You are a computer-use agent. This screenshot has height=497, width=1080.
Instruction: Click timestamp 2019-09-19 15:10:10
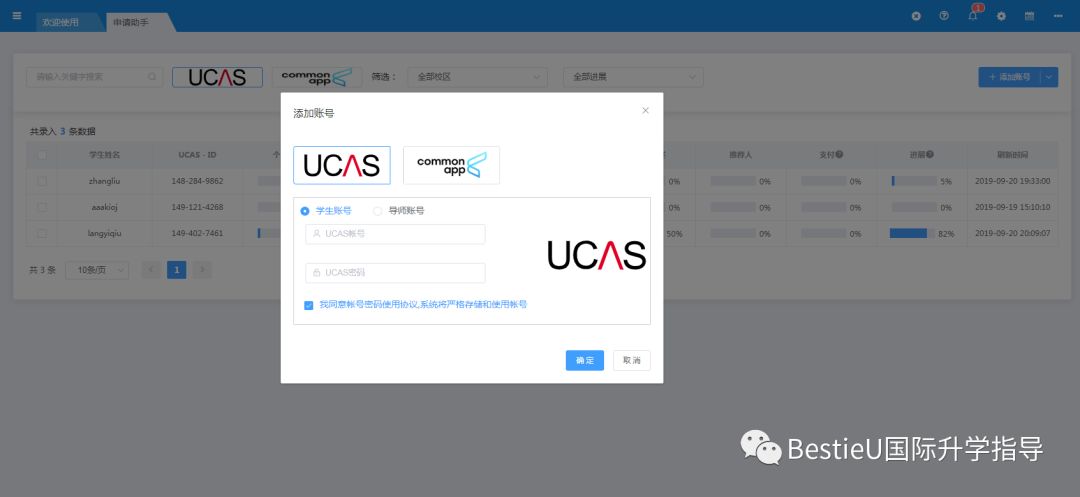tap(1012, 207)
